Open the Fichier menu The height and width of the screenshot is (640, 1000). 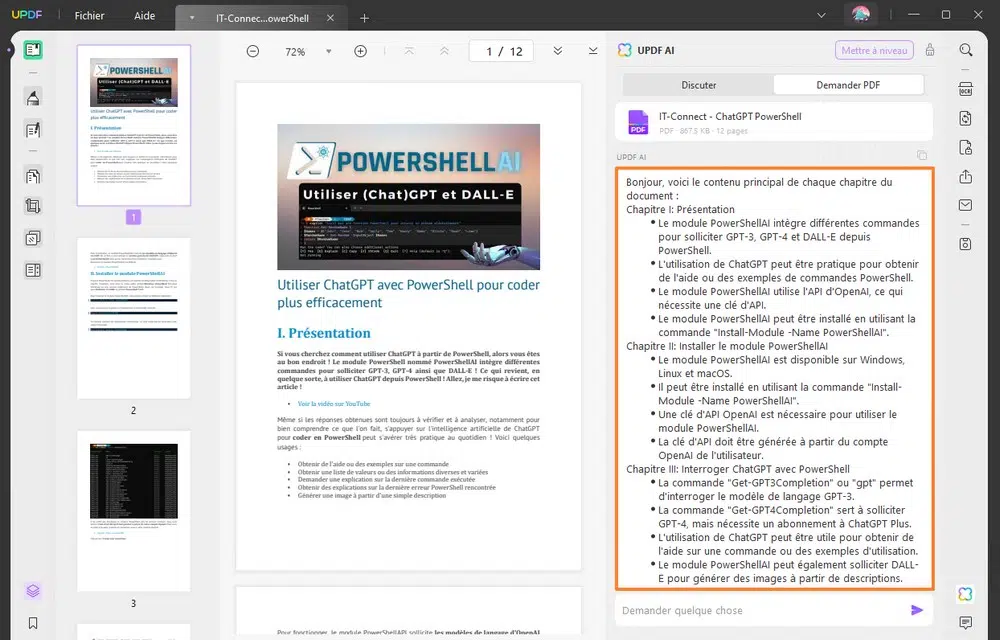point(89,16)
